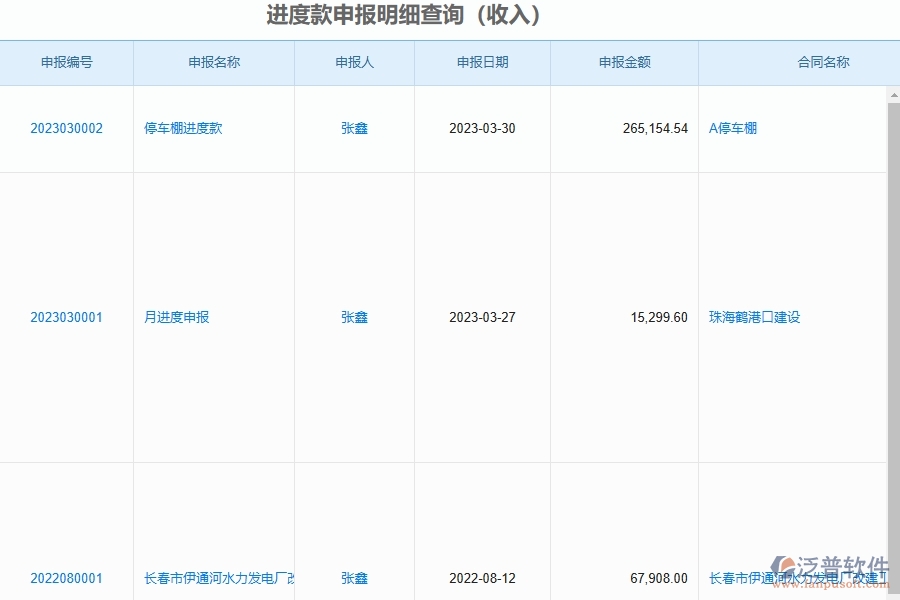The image size is (900, 600).
Task: Click the 申报金额 column header
Action: (x=623, y=62)
